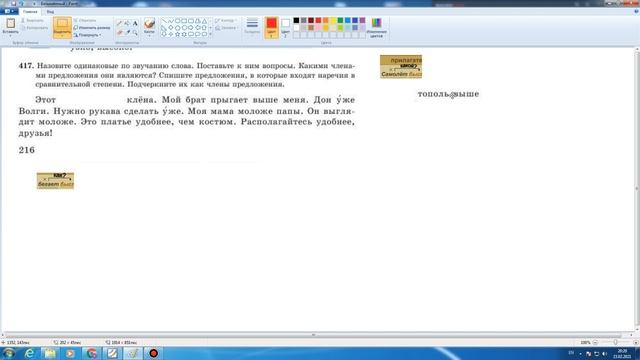Click the exercise number '417.' on canvas

(26, 66)
